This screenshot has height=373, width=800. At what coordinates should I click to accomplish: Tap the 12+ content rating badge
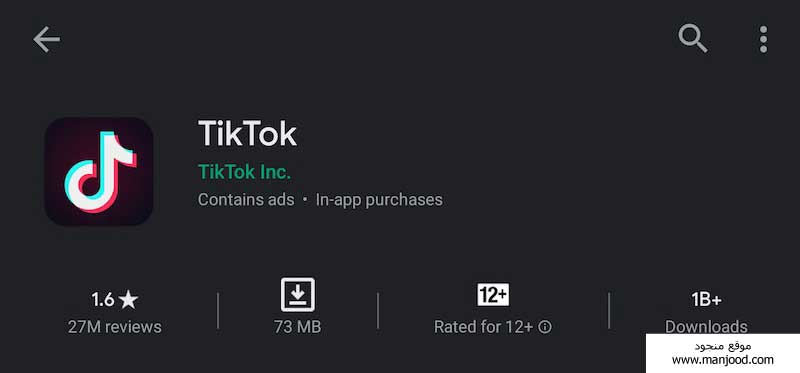(493, 294)
